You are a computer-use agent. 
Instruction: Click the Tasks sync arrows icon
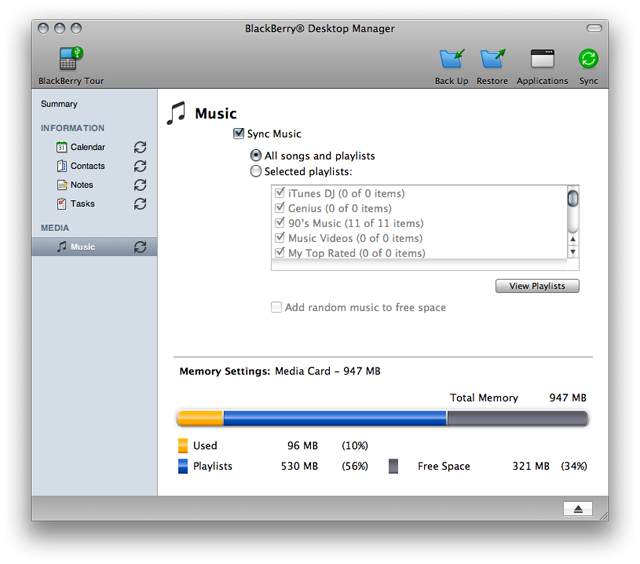point(140,204)
